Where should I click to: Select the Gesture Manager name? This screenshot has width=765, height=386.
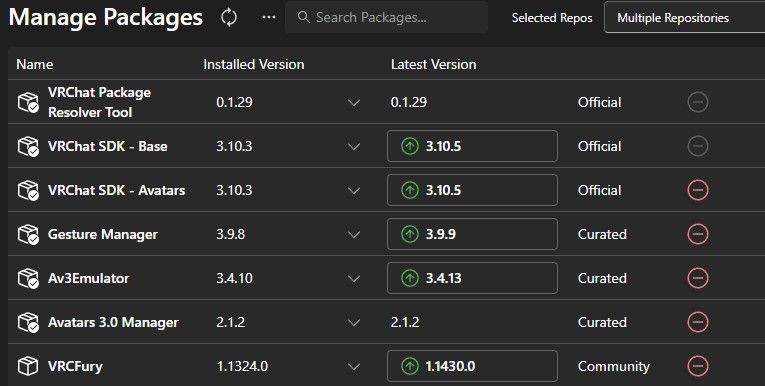tap(102, 234)
